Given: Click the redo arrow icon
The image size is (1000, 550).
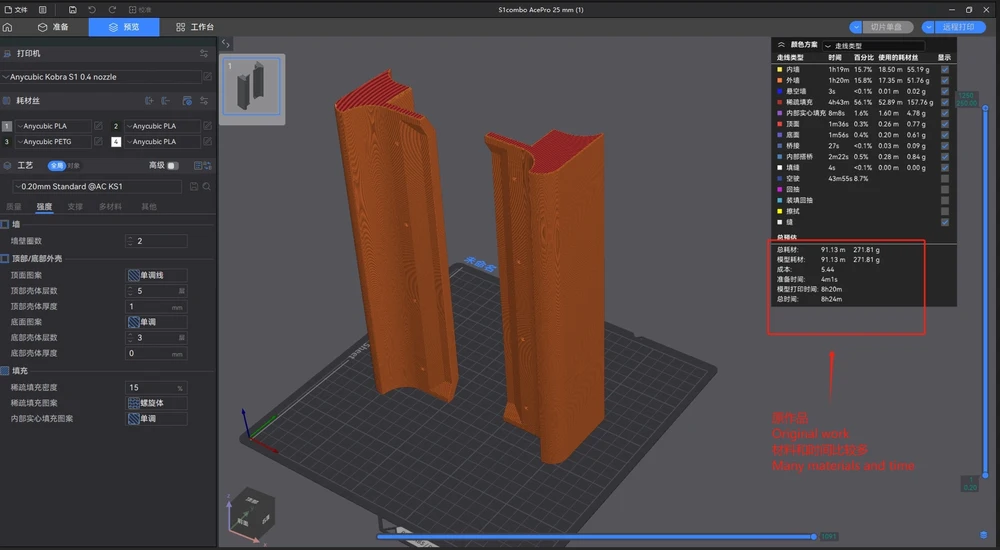Looking at the screenshot, I should (x=112, y=10).
